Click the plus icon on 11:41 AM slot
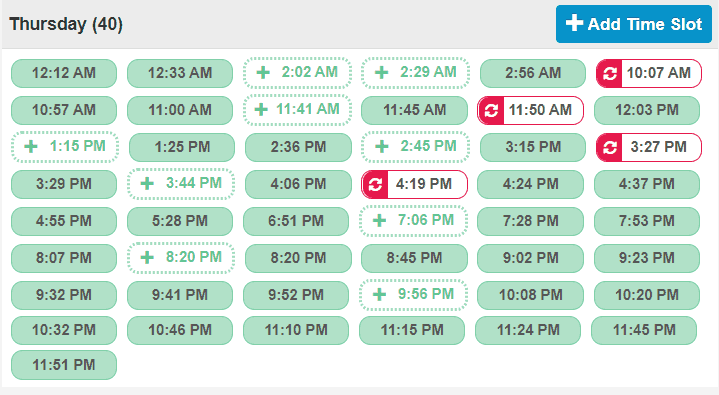The image size is (719, 395). pos(261,110)
